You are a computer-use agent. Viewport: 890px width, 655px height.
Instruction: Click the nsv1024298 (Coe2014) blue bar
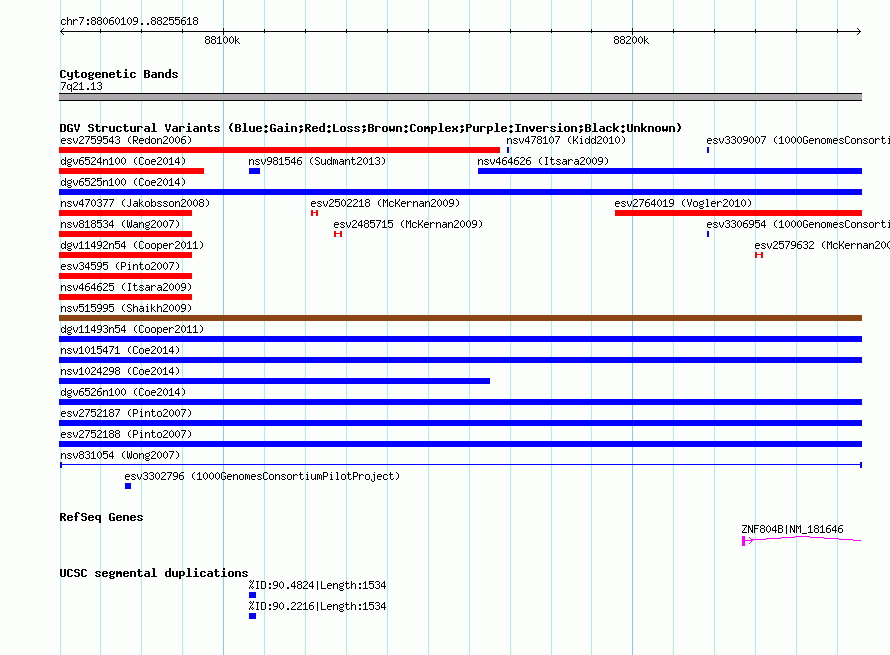coord(274,381)
